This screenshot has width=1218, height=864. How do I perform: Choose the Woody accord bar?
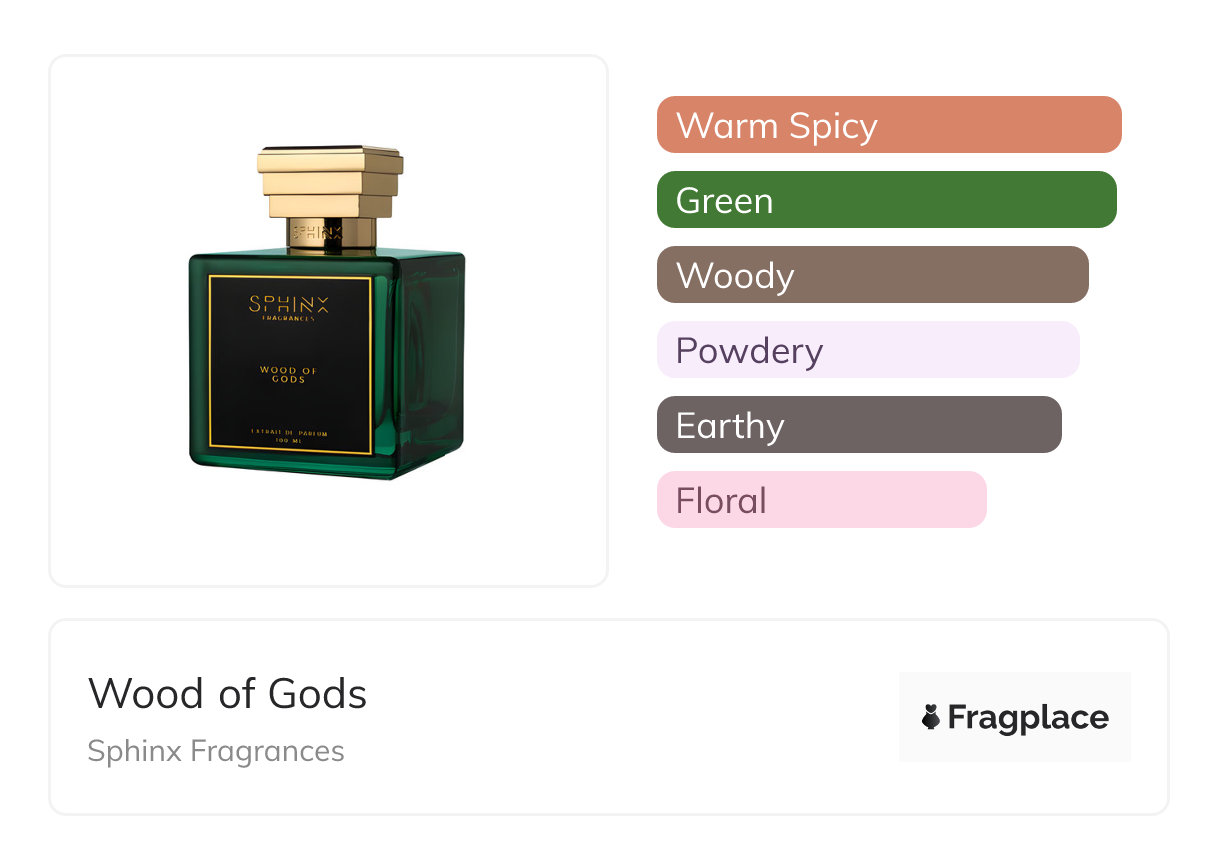point(872,275)
